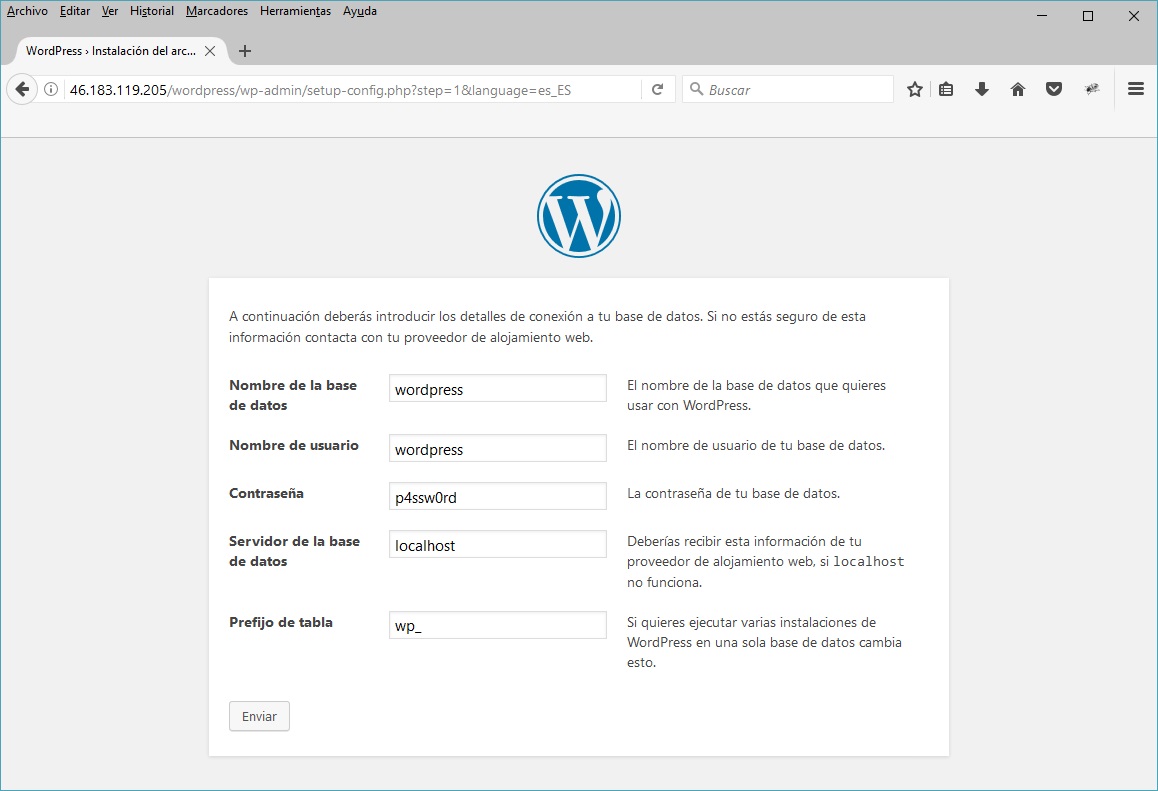
Task: Open the Herramientas menu
Action: click(295, 11)
